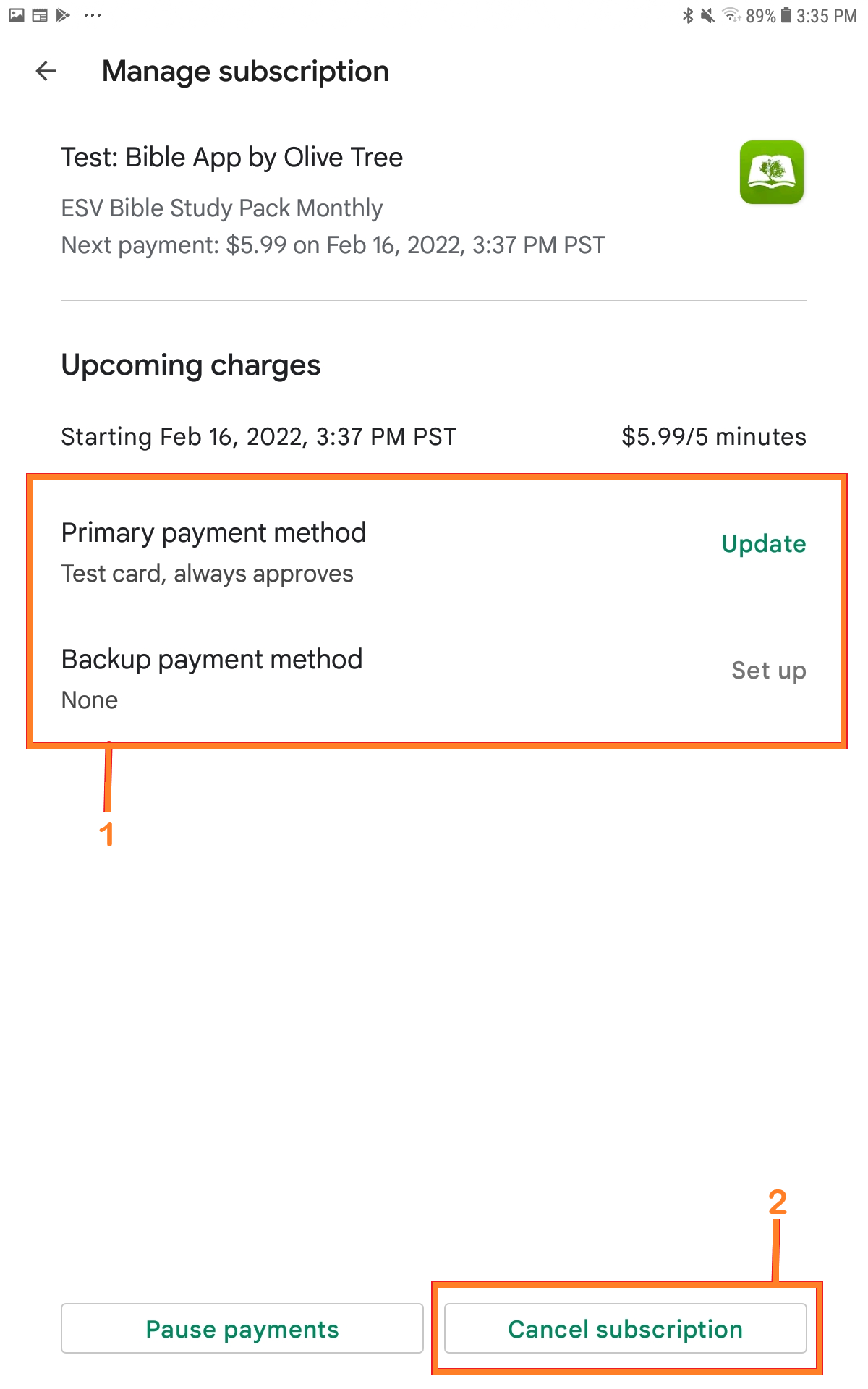
Task: Tap the 3:35 PM clock in status bar
Action: (826, 16)
